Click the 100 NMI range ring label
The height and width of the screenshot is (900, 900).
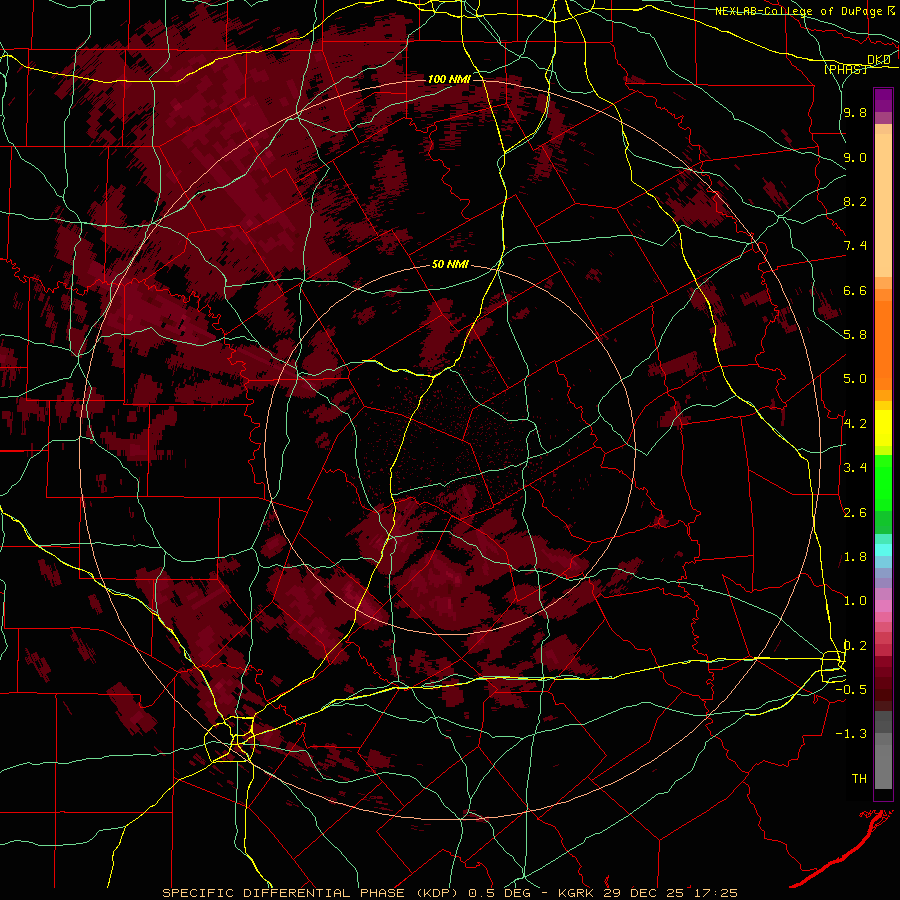click(449, 79)
